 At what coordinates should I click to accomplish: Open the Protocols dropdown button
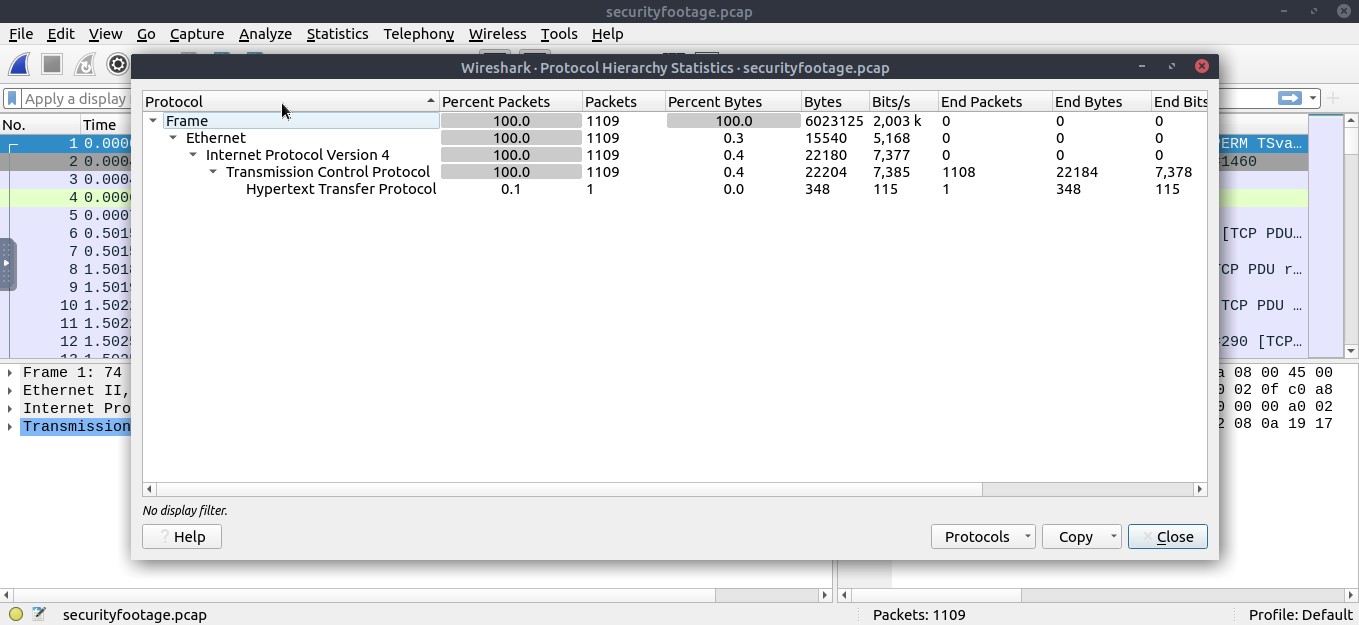coord(982,537)
